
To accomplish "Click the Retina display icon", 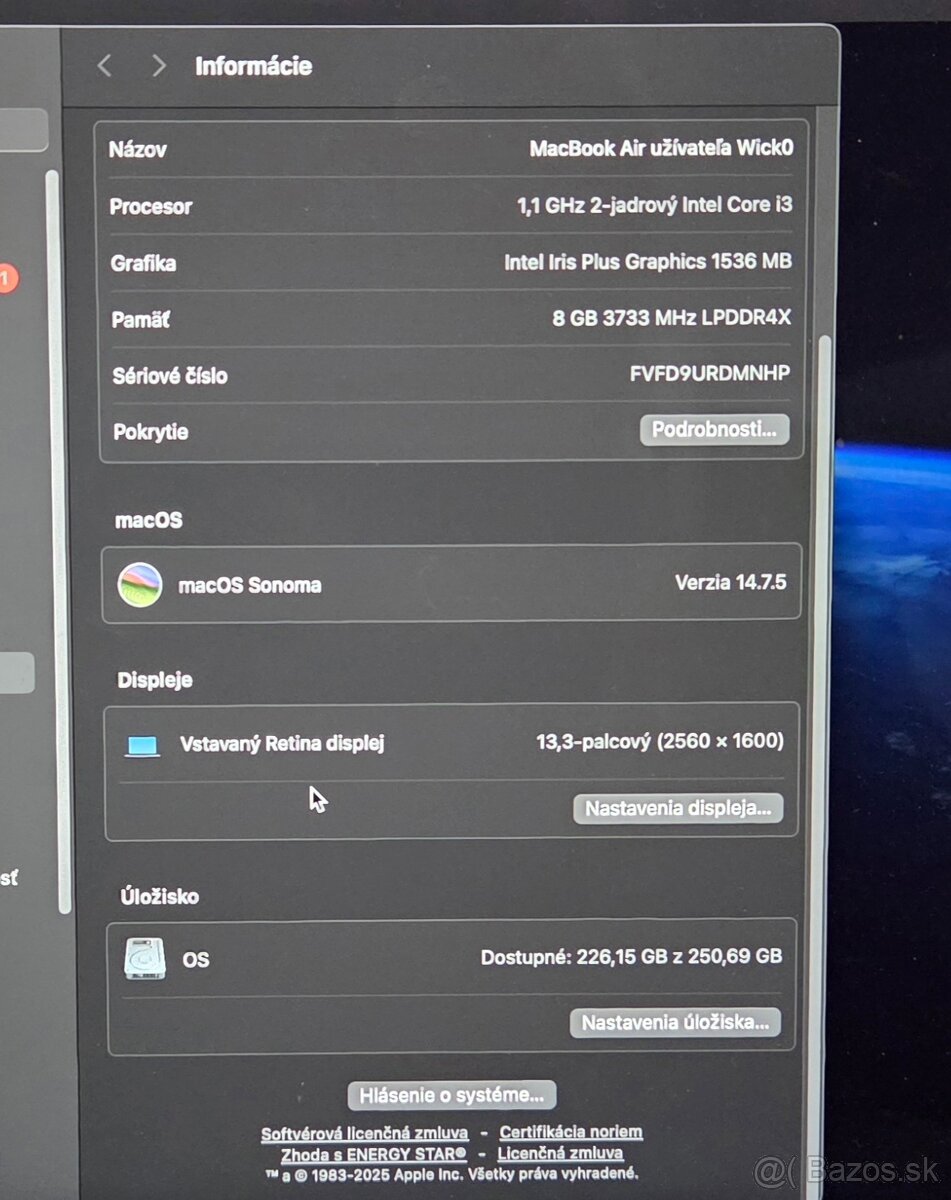I will pos(142,744).
